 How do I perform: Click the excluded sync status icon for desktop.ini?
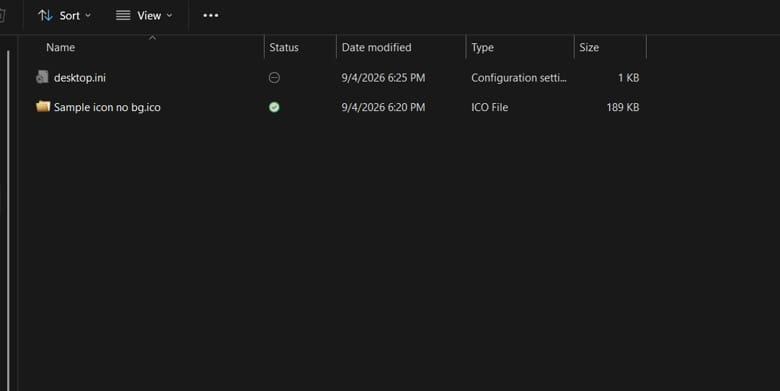tap(274, 78)
